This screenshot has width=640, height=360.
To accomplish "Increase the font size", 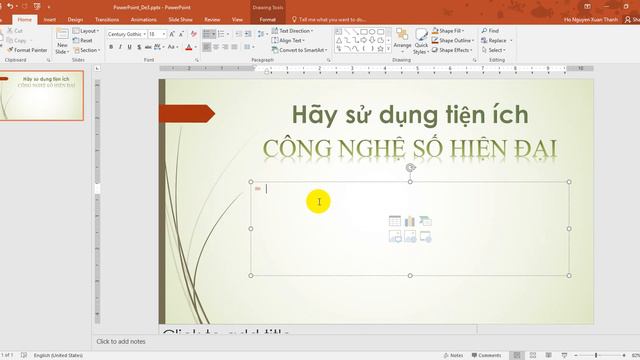I will 172,34.
